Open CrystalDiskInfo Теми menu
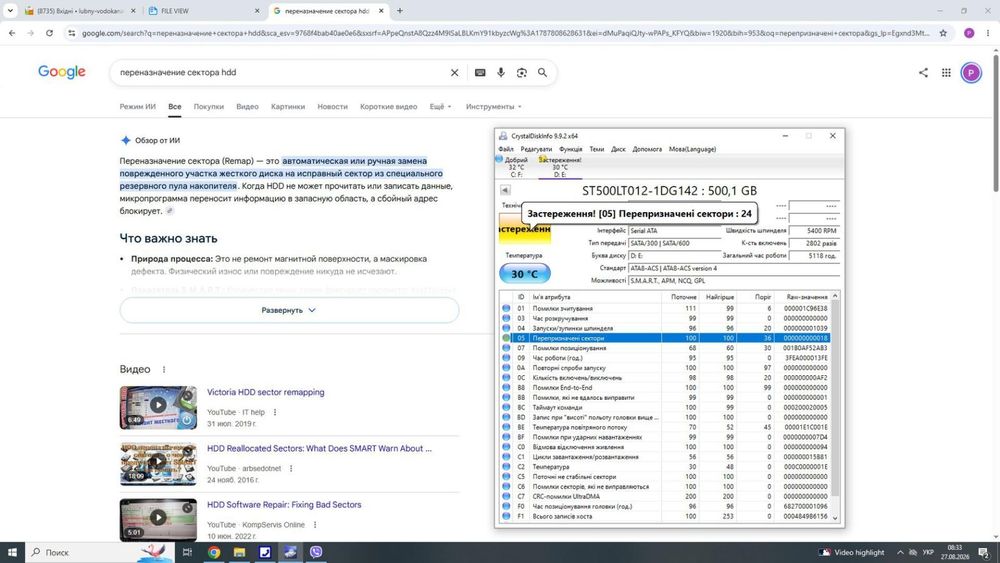 click(x=597, y=149)
